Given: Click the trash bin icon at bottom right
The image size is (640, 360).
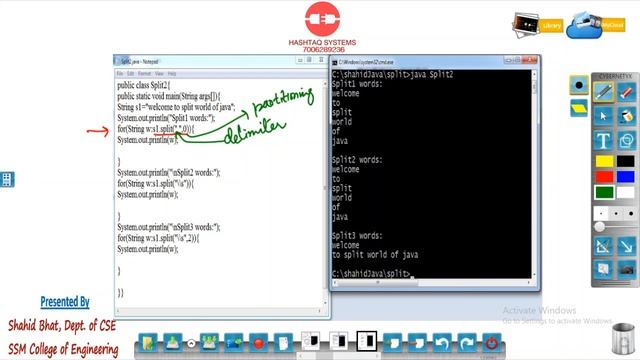Looking at the screenshot, I should [623, 338].
